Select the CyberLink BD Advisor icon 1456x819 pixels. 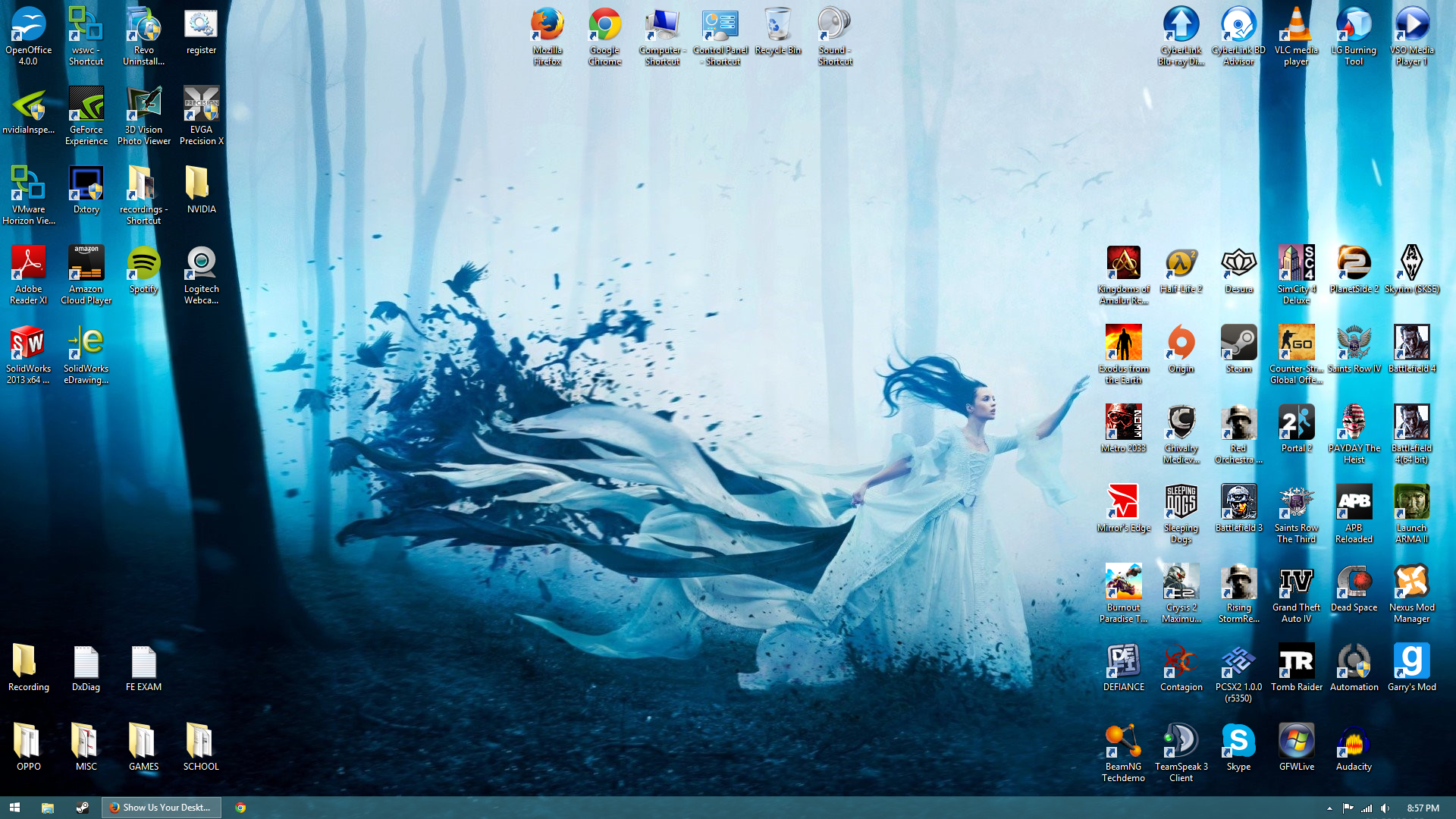click(x=1239, y=36)
